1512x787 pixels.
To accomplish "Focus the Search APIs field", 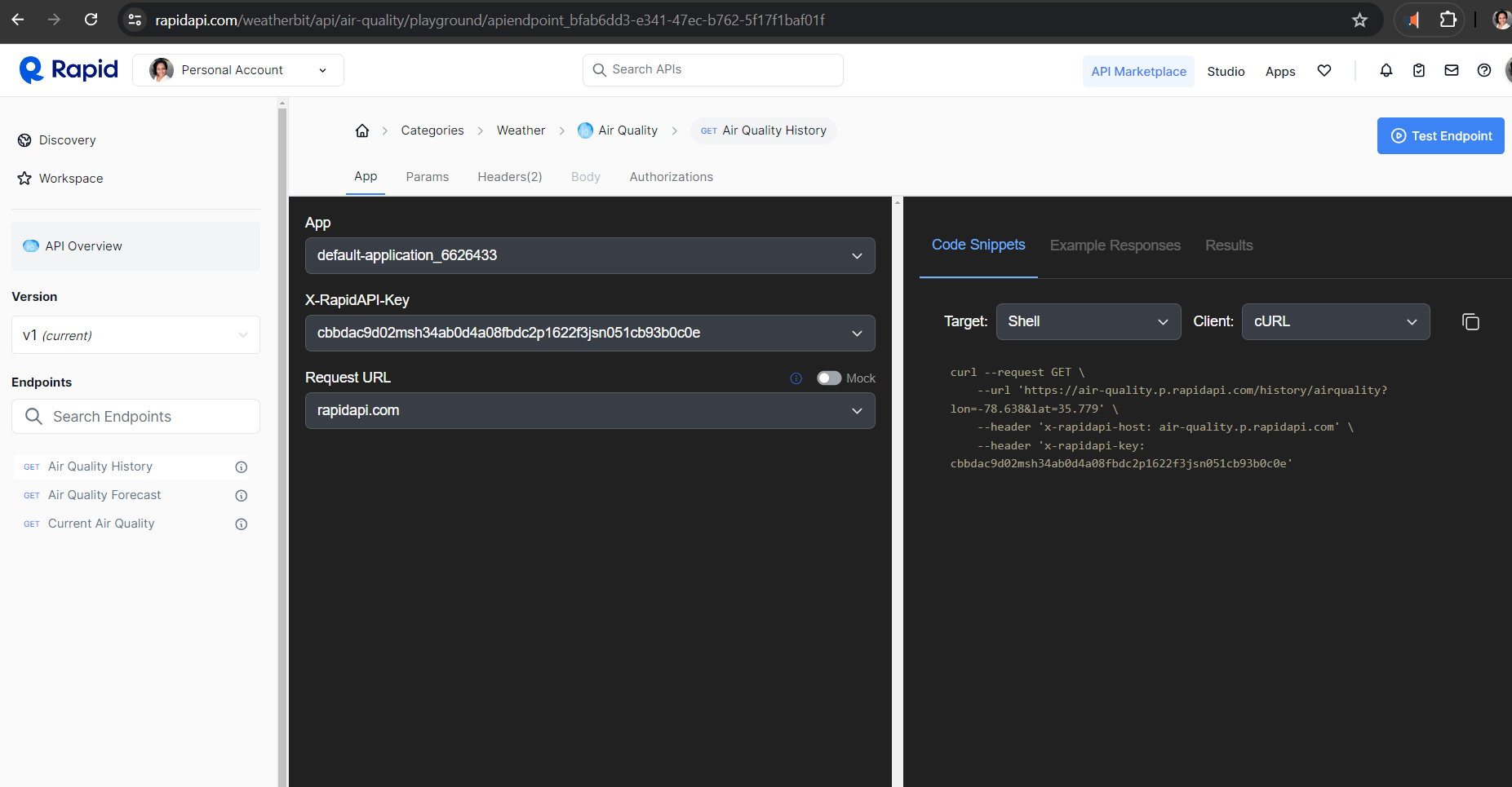I will click(x=713, y=70).
